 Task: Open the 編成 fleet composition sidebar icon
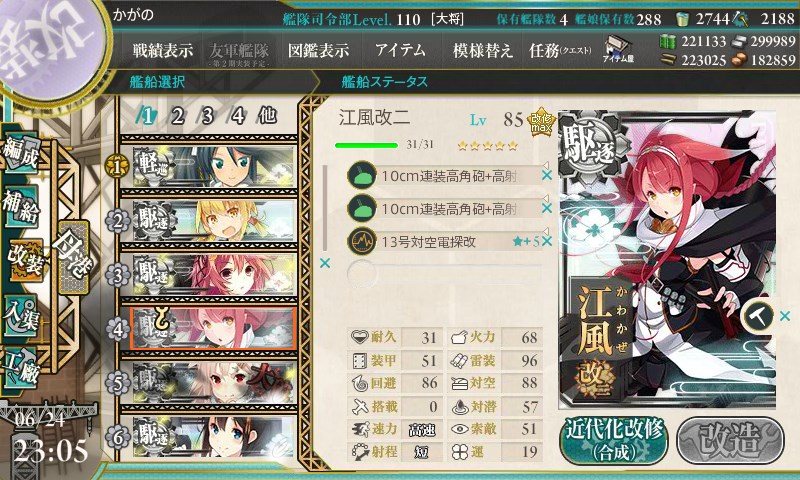coord(20,154)
